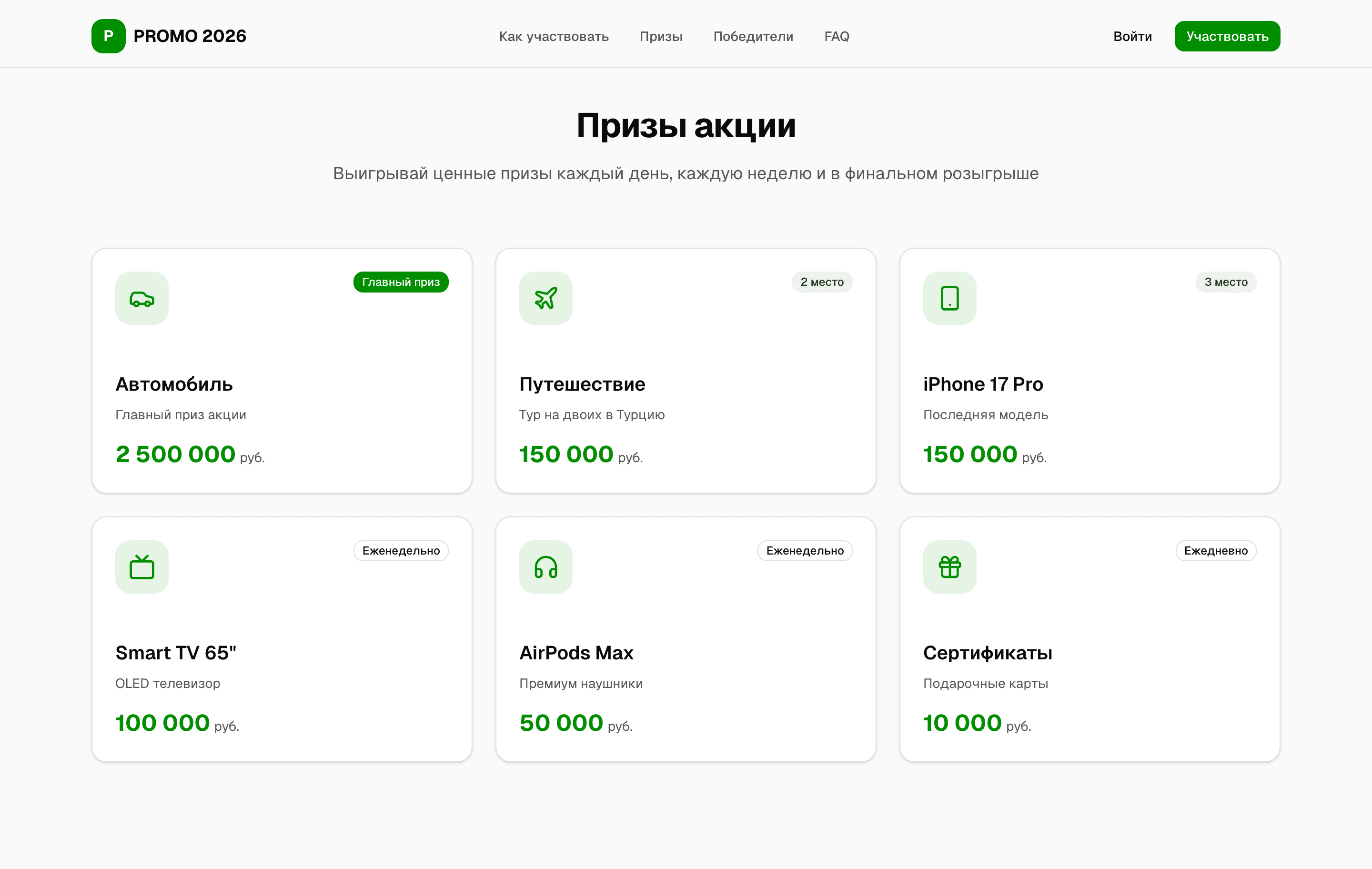Click the 10 000 руб. price

pyautogui.click(x=977, y=723)
